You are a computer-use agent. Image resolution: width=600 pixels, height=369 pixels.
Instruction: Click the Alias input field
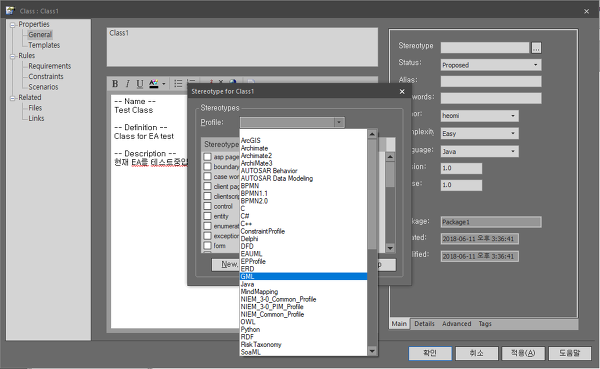(x=491, y=81)
